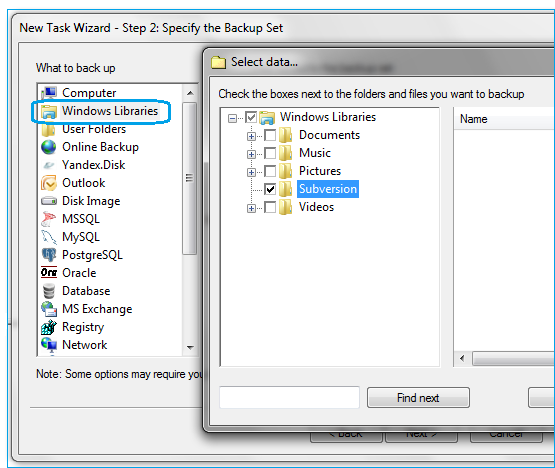Click left scroll arrow under Name column
This screenshot has width=555, height=468.
click(x=462, y=358)
